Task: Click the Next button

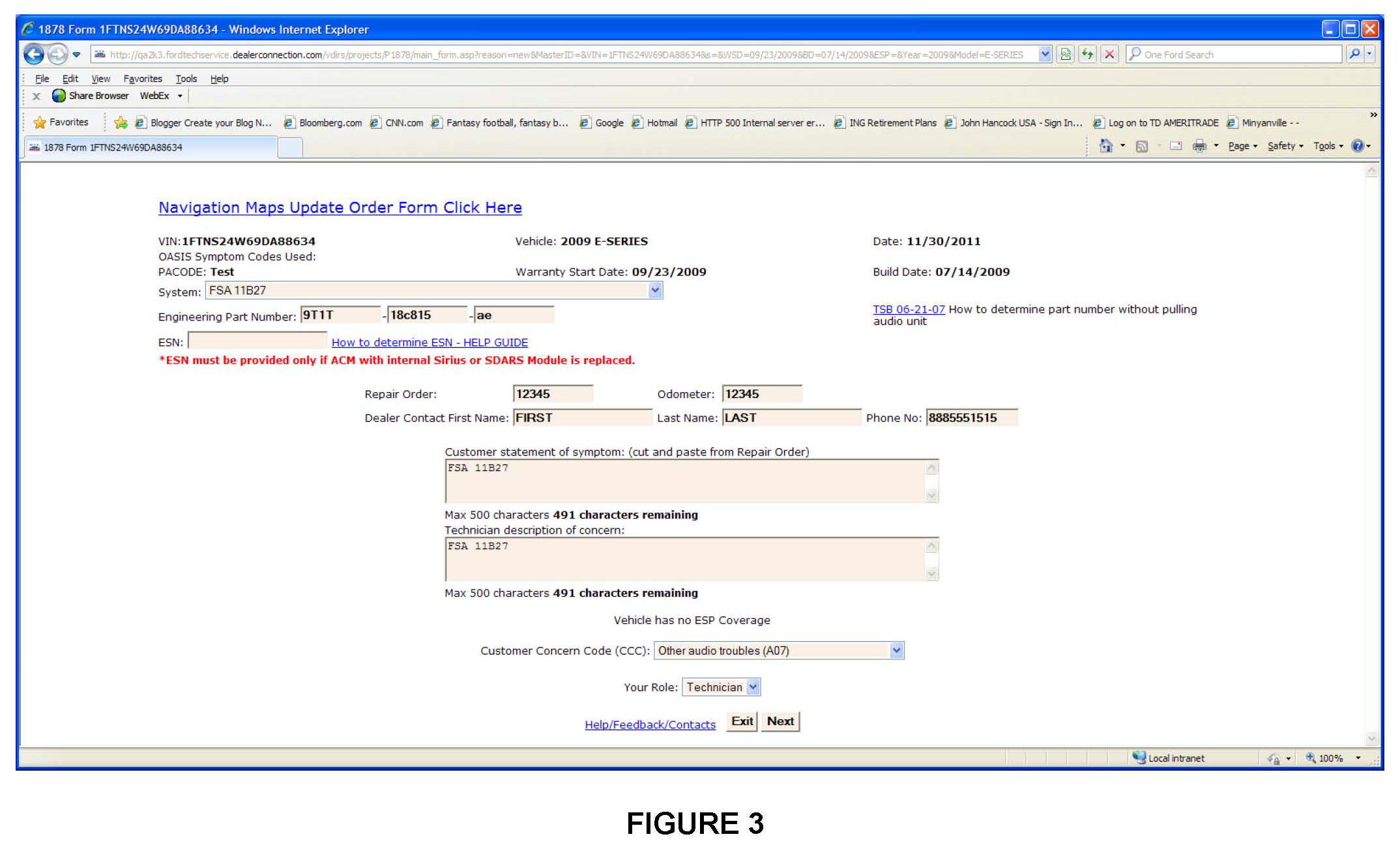Action: [780, 721]
